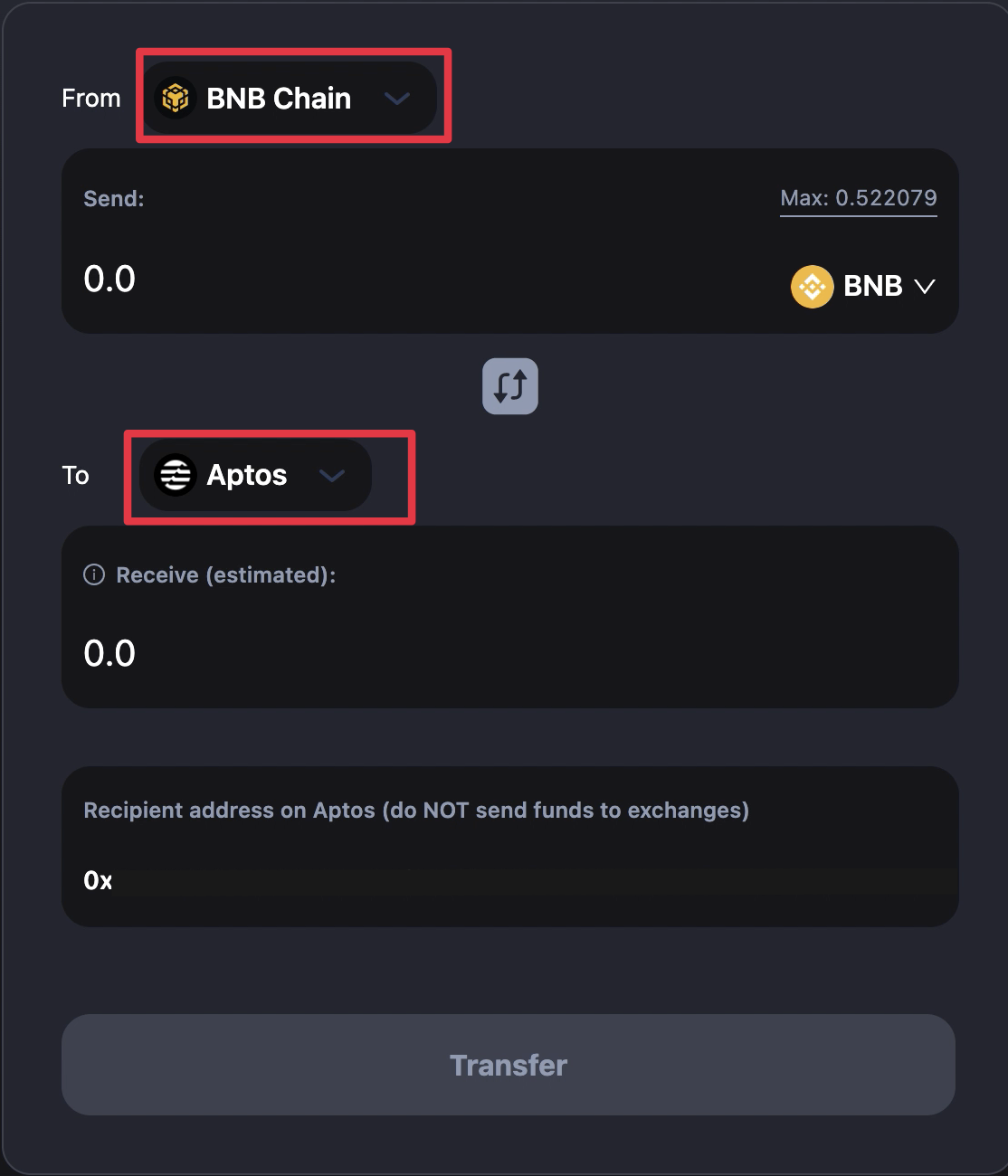Click the "Send:" label
This screenshot has width=1008, height=1176.
click(x=114, y=199)
